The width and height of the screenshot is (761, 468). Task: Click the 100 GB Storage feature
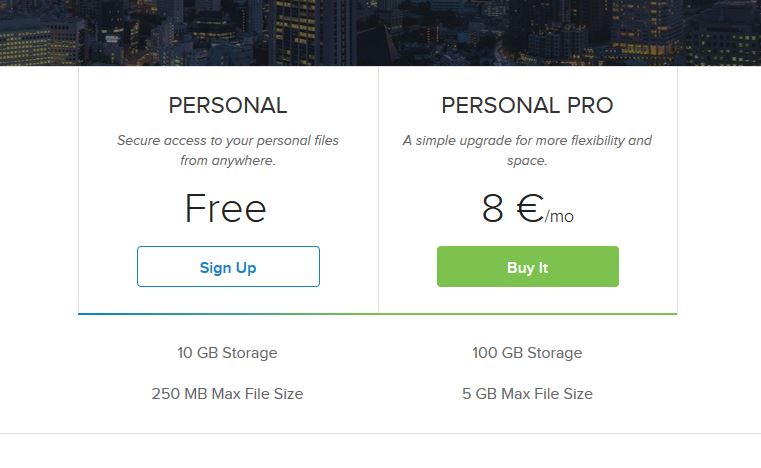[527, 352]
